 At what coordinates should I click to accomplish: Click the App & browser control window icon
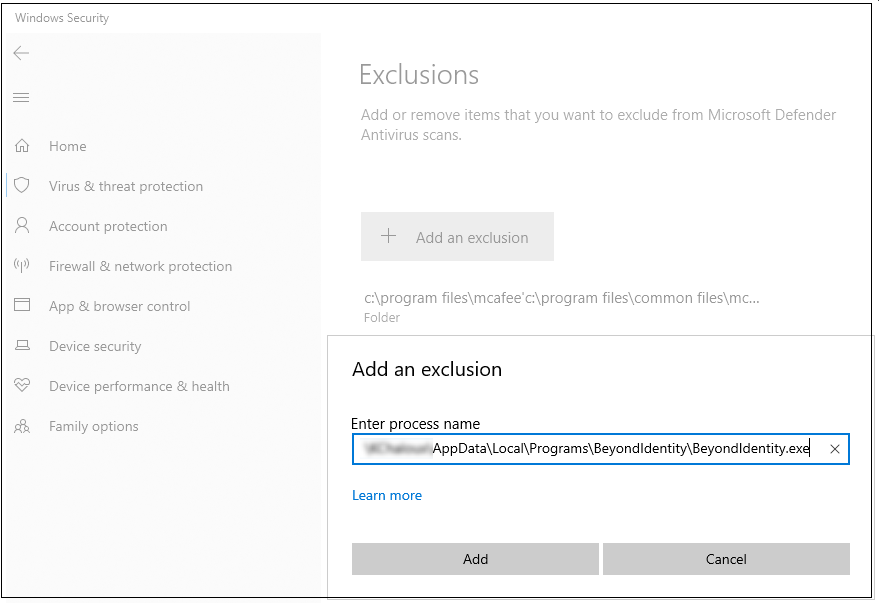[x=22, y=306]
